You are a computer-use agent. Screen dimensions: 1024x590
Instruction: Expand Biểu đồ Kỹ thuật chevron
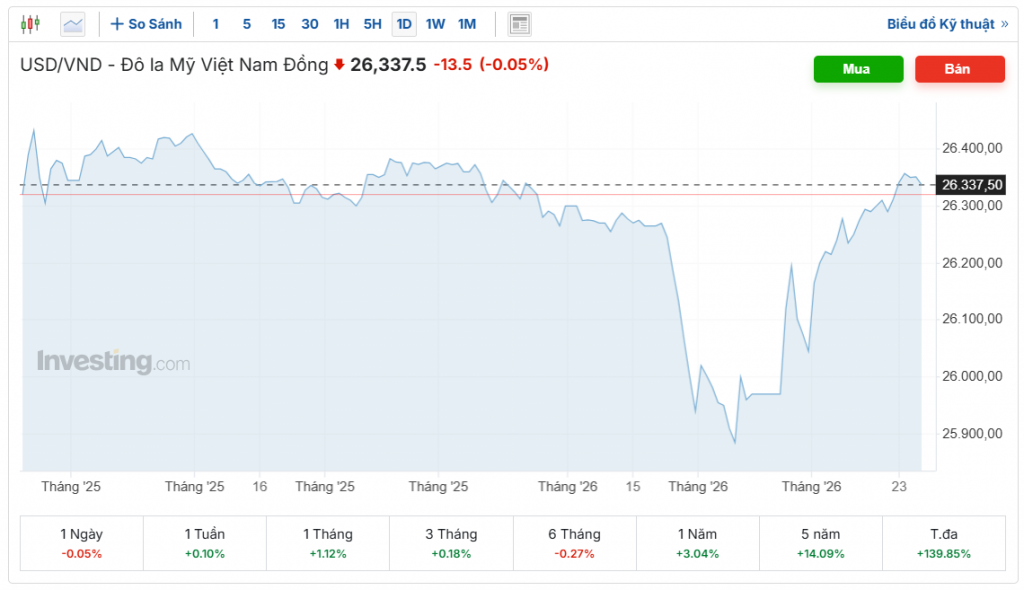click(1004, 24)
